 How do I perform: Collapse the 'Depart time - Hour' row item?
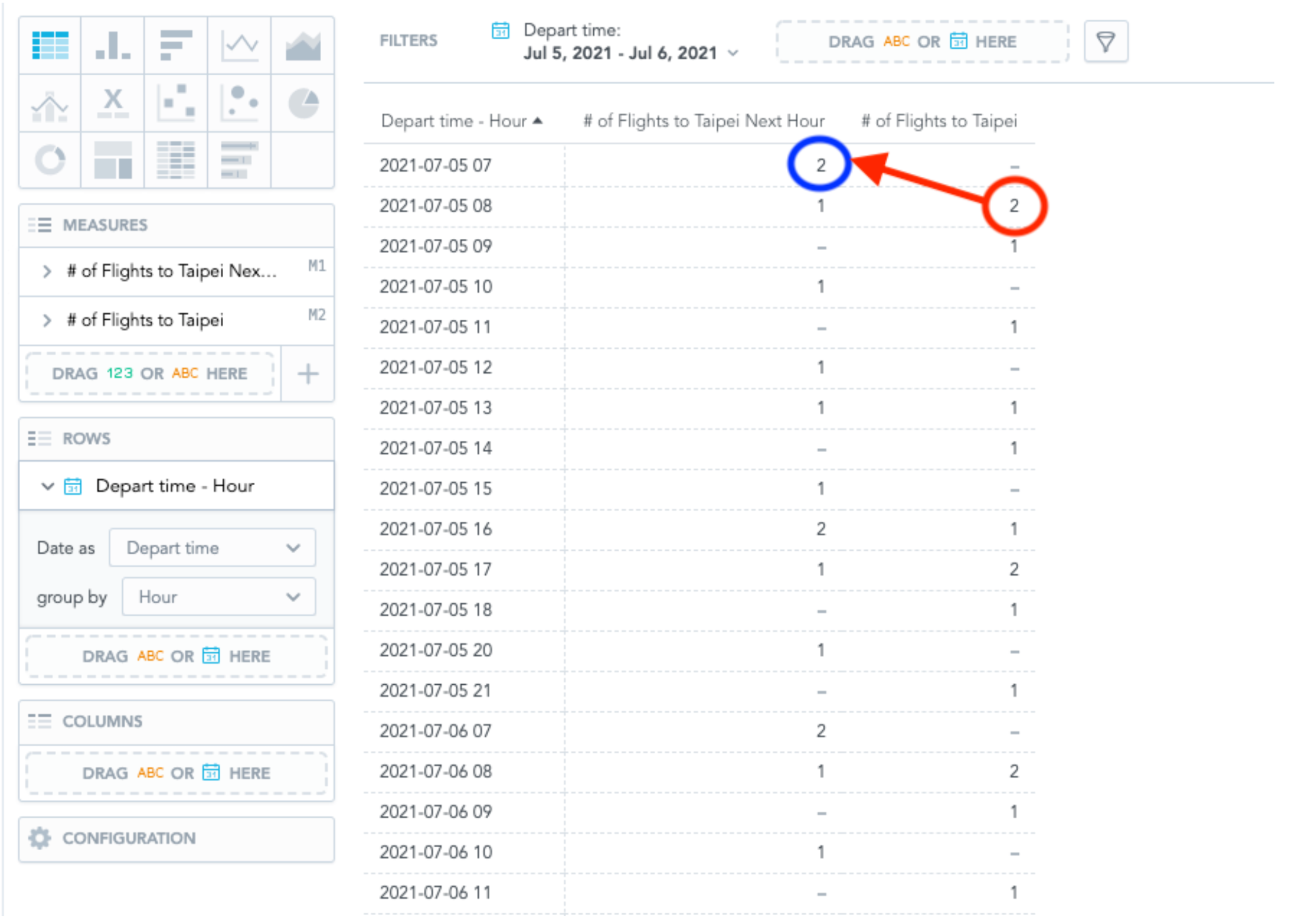click(x=48, y=486)
